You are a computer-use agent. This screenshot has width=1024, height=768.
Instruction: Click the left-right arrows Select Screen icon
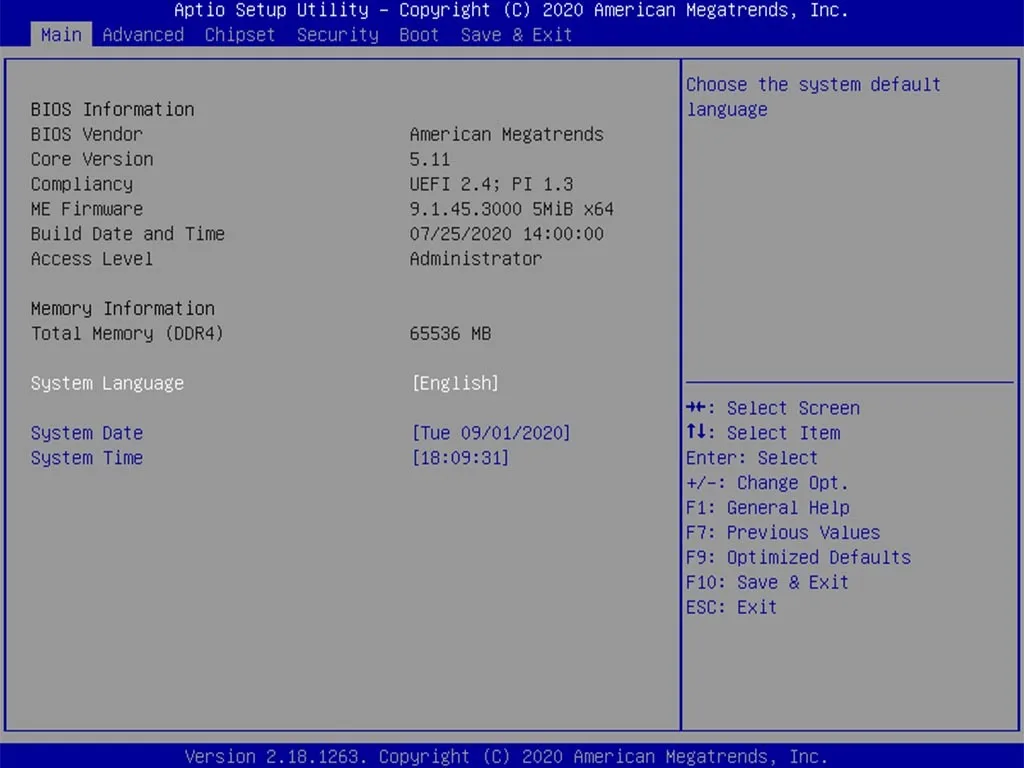(696, 408)
